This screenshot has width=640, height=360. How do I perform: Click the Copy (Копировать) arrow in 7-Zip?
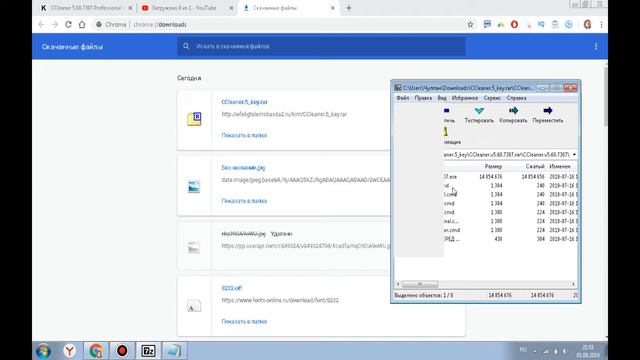pyautogui.click(x=513, y=111)
